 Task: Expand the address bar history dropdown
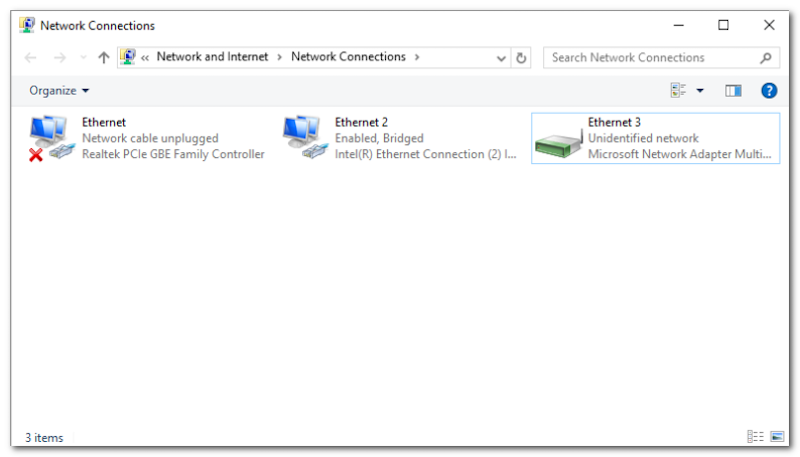tap(502, 58)
